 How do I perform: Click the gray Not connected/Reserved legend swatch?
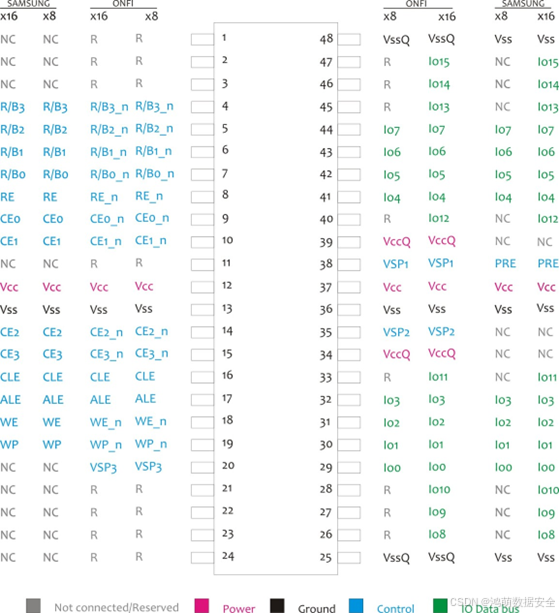click(33, 606)
